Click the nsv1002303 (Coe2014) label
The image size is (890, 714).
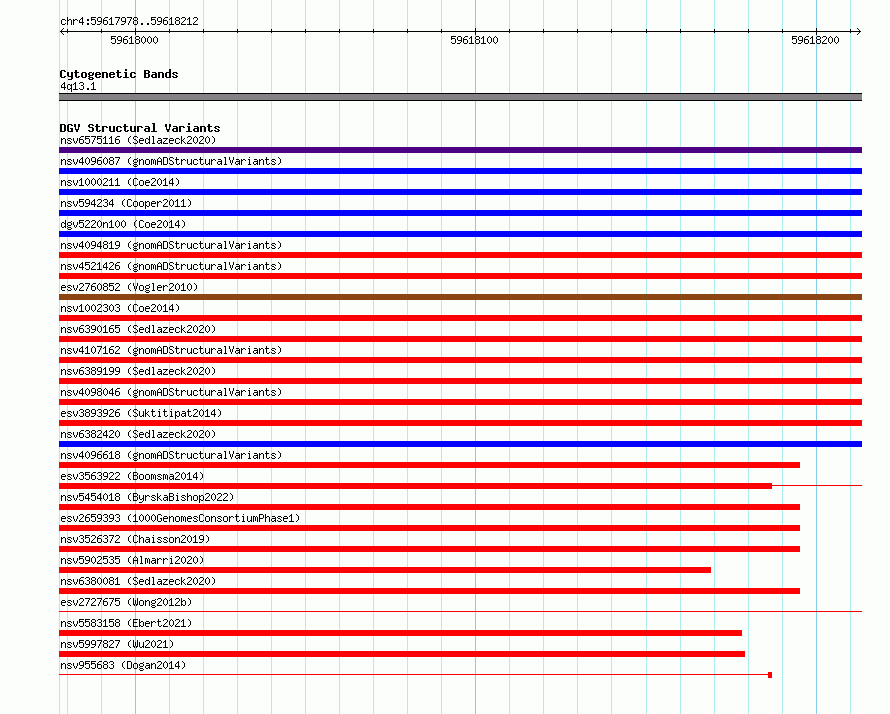tap(120, 308)
